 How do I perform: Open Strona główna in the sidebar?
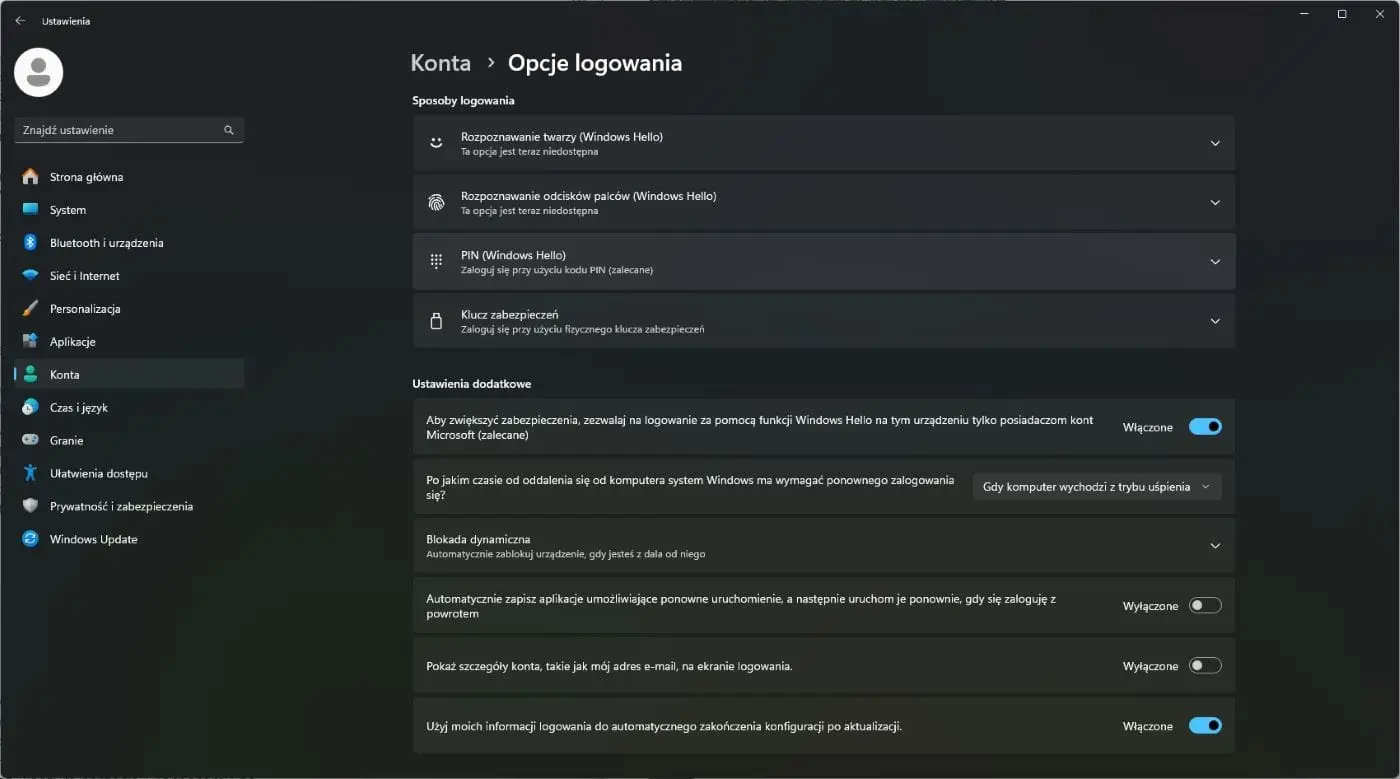pyautogui.click(x=129, y=177)
